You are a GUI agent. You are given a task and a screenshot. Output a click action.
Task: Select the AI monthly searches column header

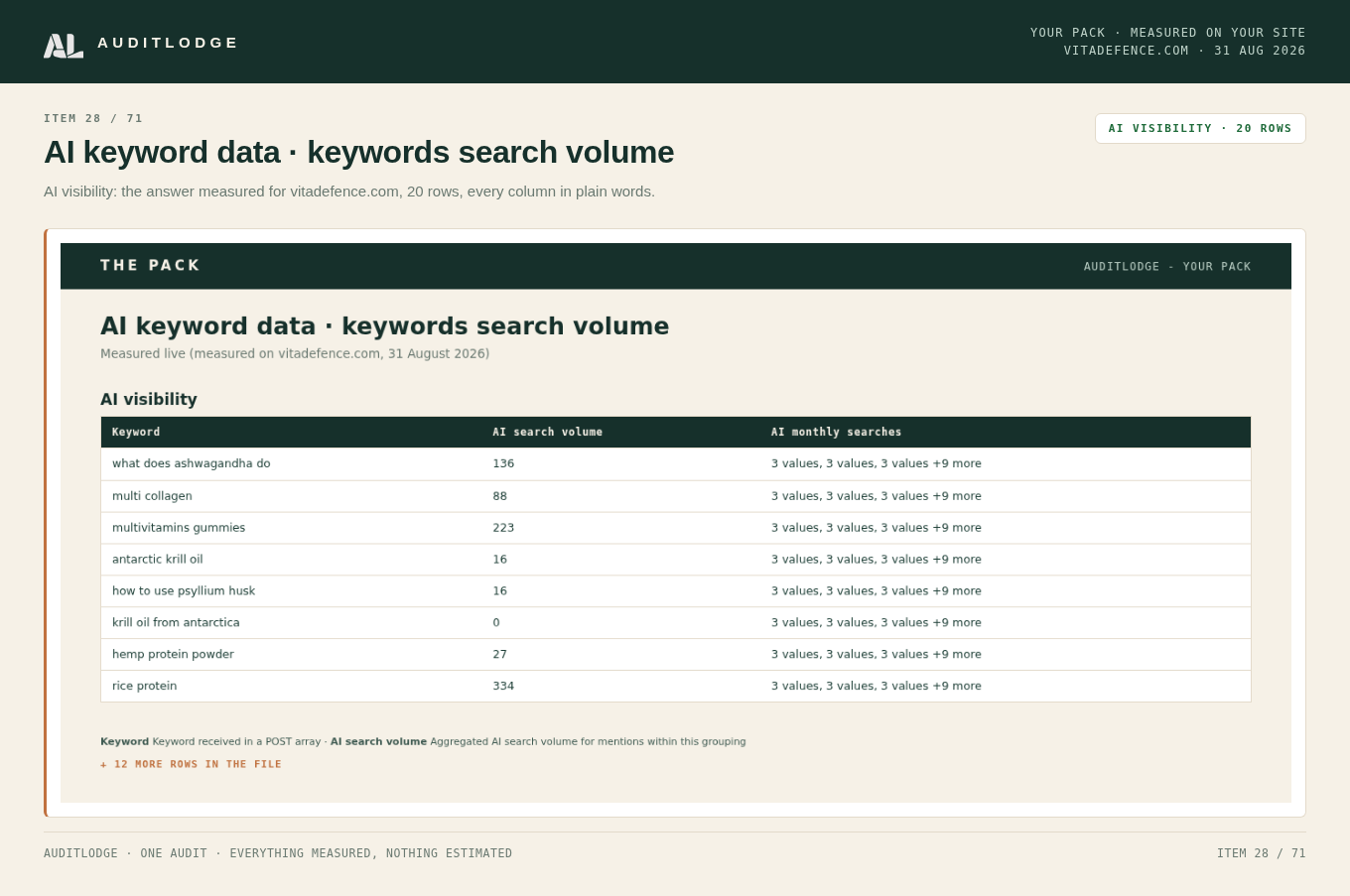(x=837, y=433)
